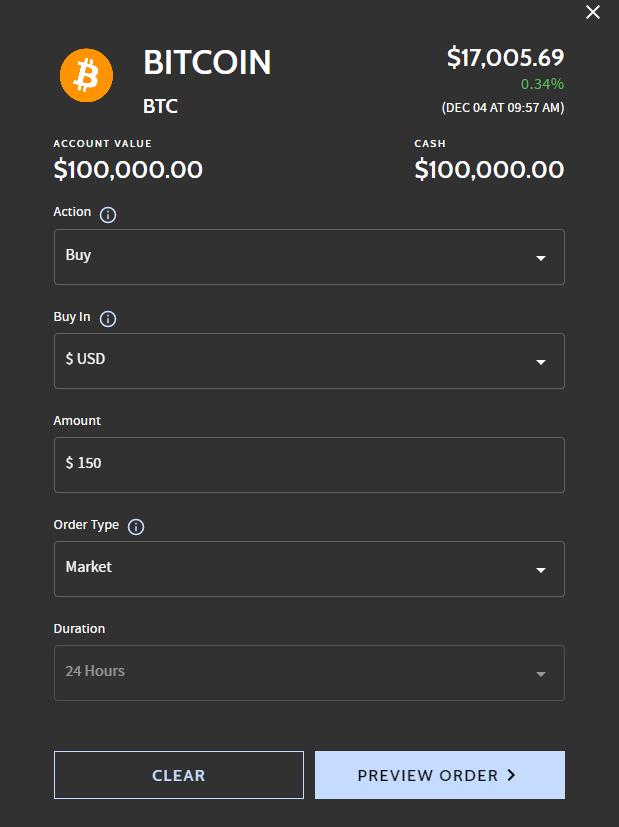Show the Order Type info icon help
Screen dimensions: 619x827
137,527
